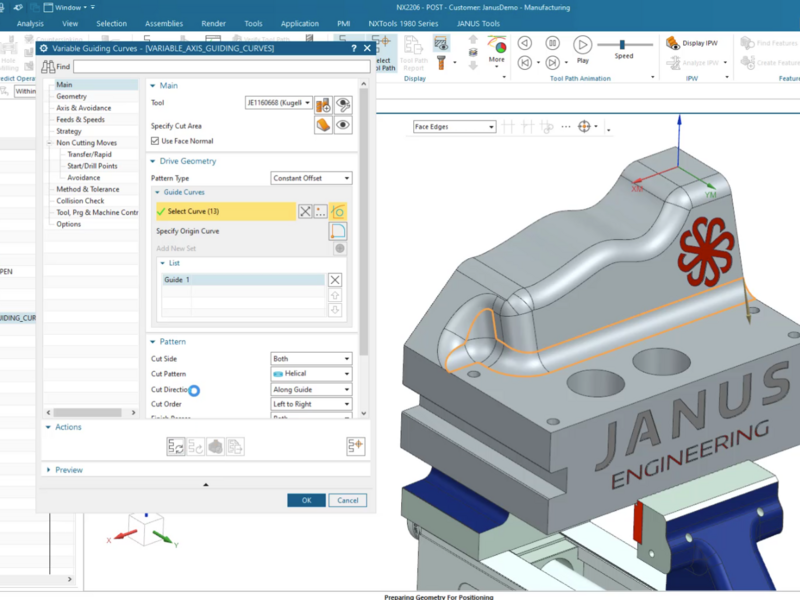Click the snap point crosshair icon in selection bar

click(x=585, y=127)
